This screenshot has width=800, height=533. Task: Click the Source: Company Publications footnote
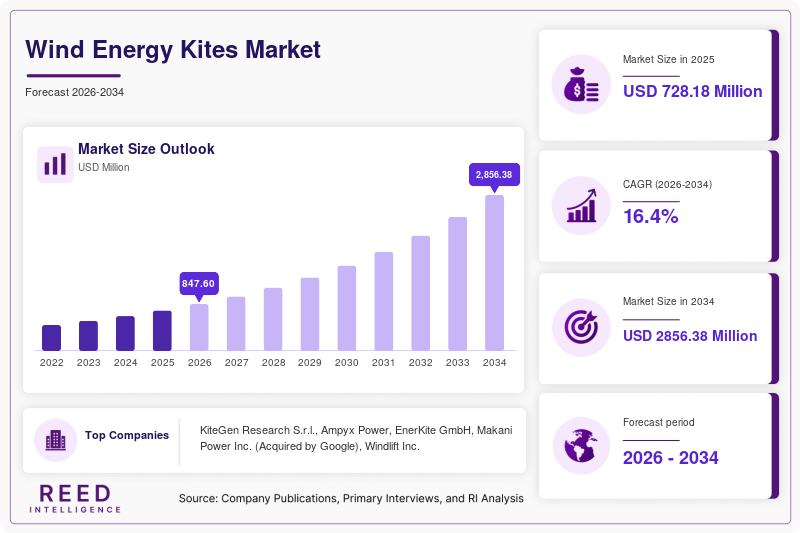tap(351, 498)
